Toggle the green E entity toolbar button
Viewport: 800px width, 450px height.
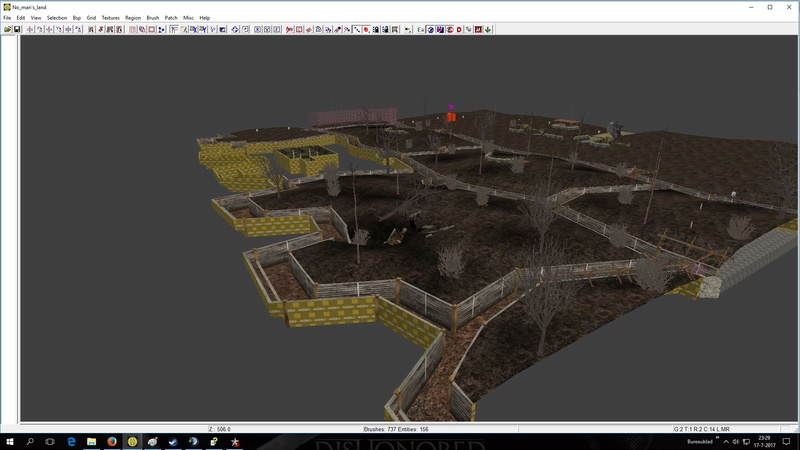(421, 29)
